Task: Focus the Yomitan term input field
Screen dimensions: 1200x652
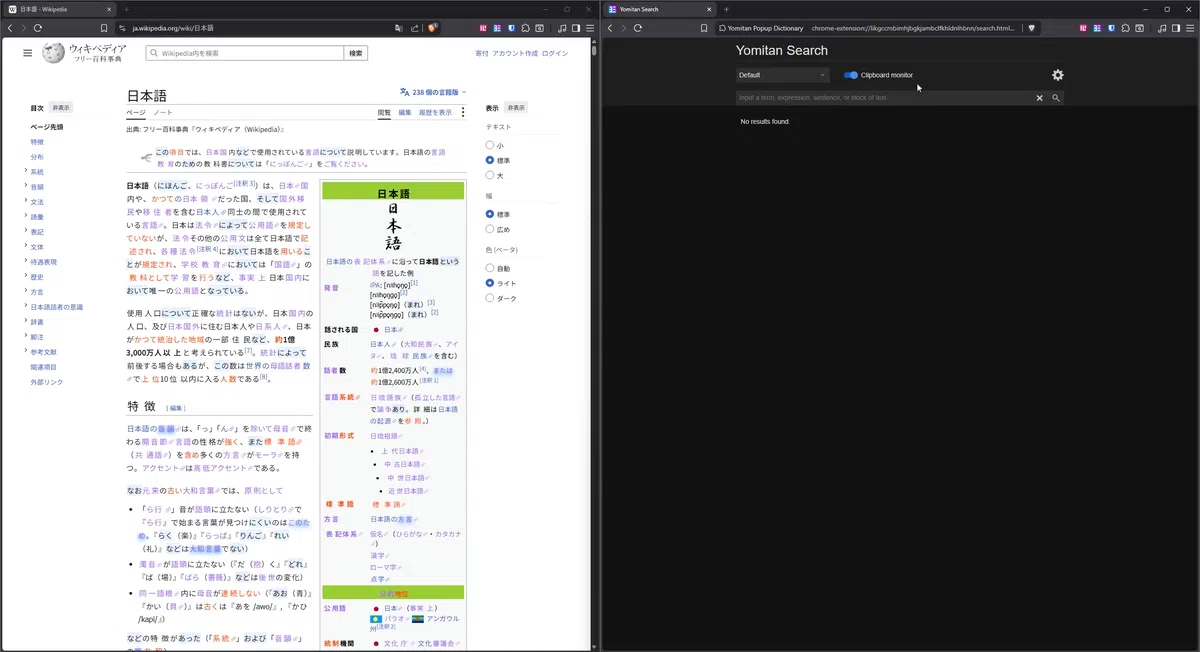Action: tap(884, 98)
